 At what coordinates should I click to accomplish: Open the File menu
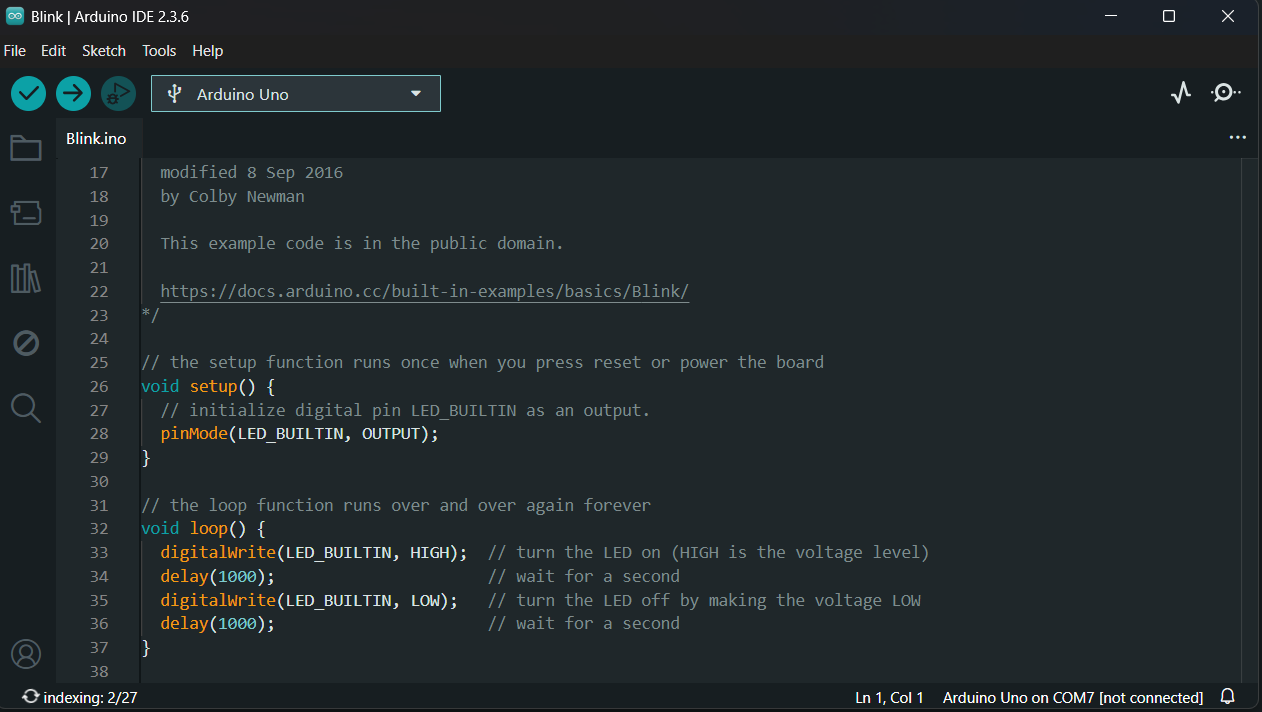(15, 51)
